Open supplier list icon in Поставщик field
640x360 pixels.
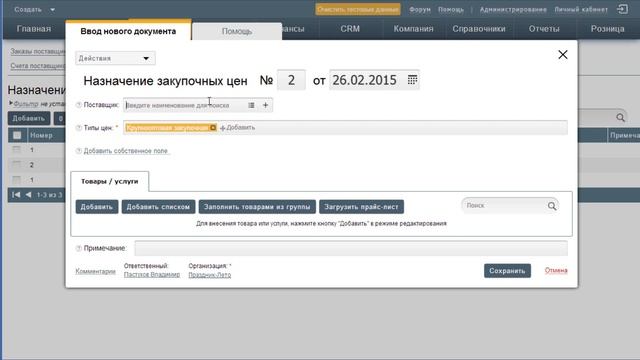click(251, 105)
